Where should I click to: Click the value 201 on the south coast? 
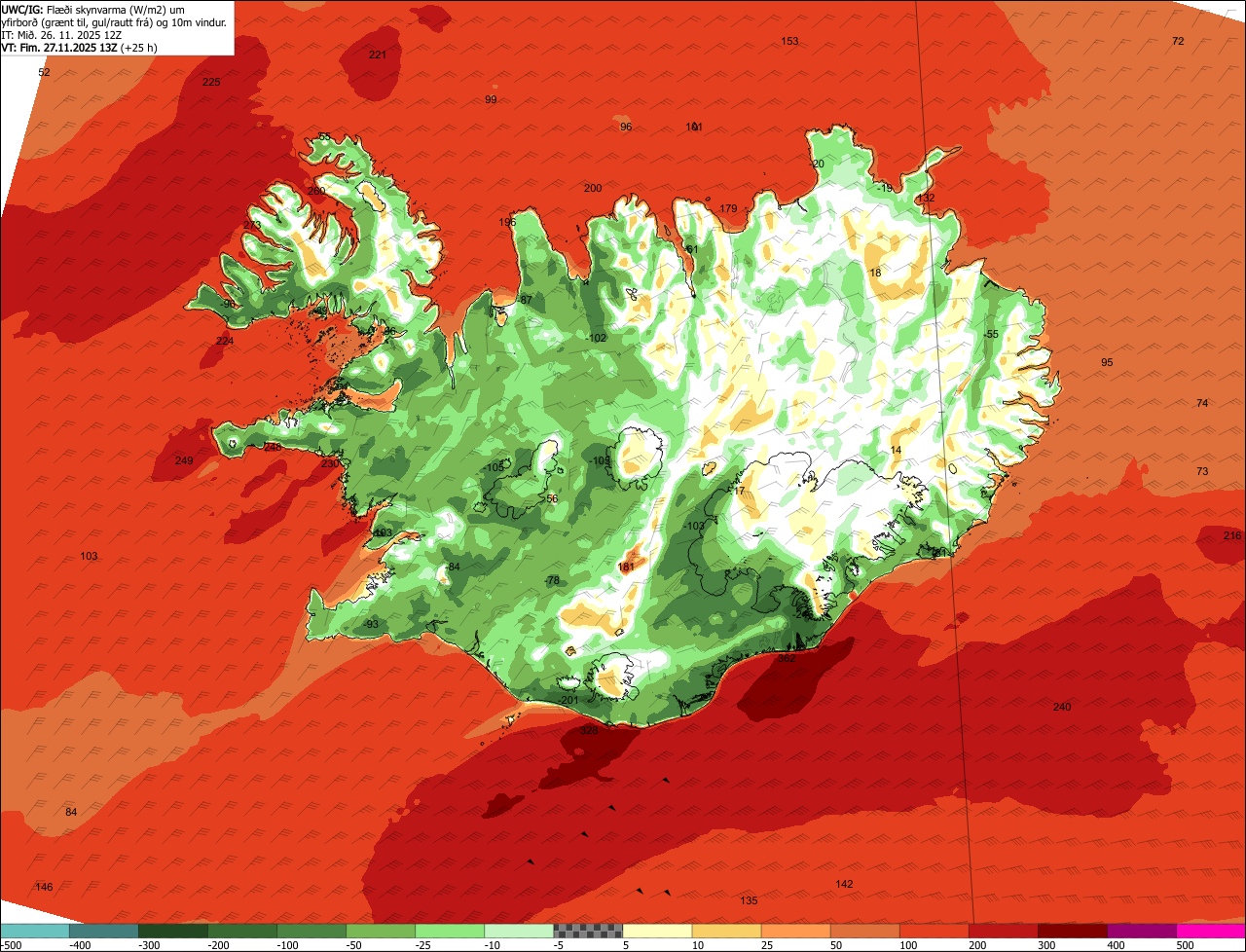point(570,700)
